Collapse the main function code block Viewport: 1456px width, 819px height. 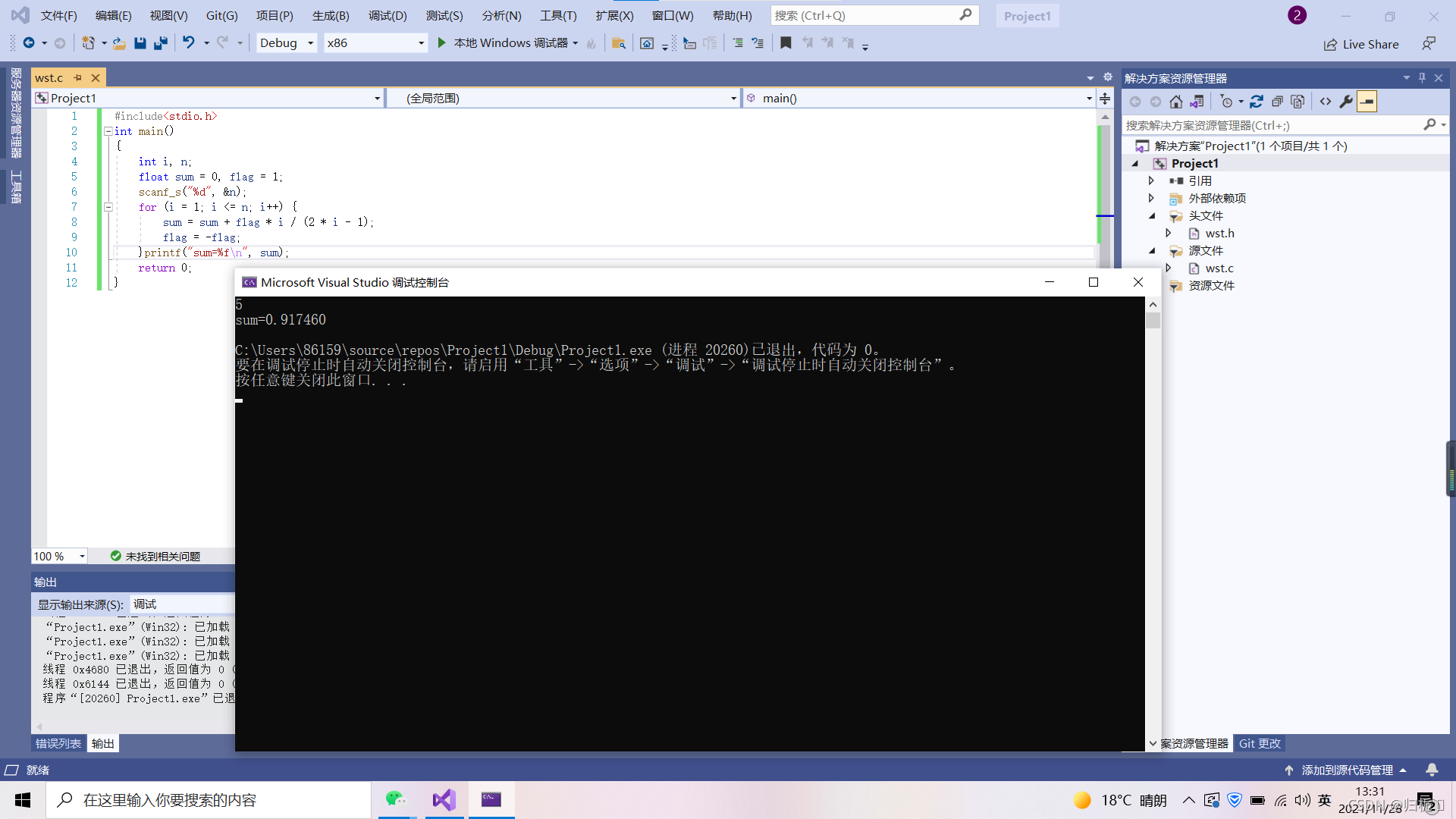tap(108, 131)
